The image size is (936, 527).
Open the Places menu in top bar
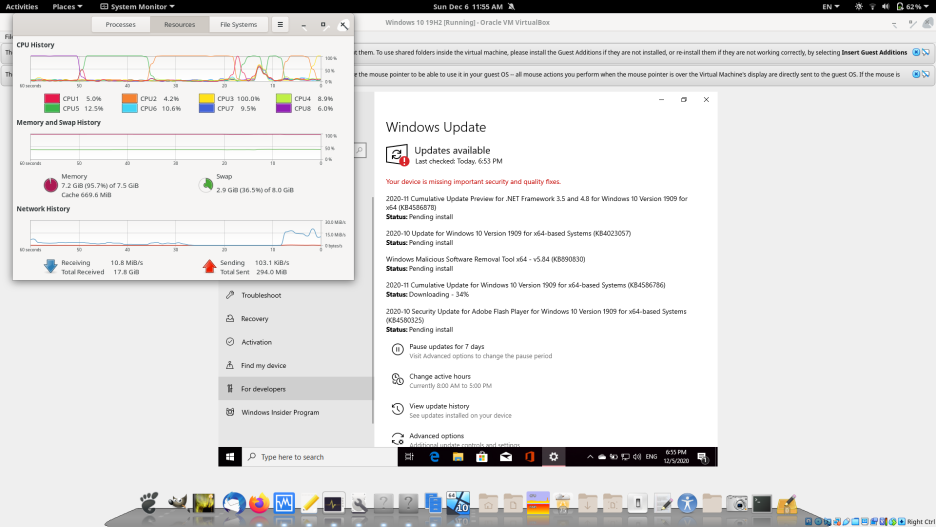pos(67,7)
